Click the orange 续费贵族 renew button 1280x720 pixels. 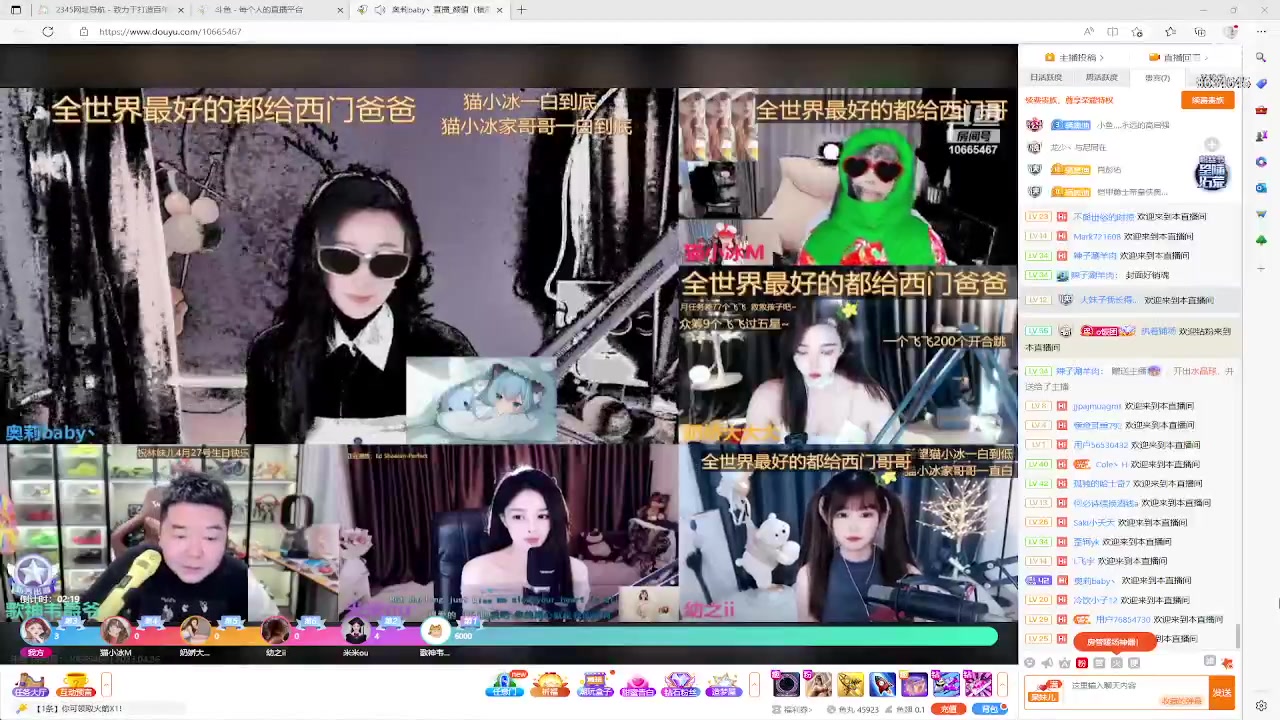(1207, 99)
